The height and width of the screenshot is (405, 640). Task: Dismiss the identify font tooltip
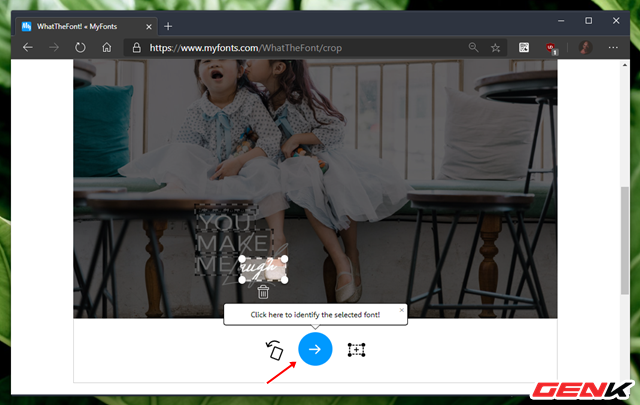(x=402, y=310)
